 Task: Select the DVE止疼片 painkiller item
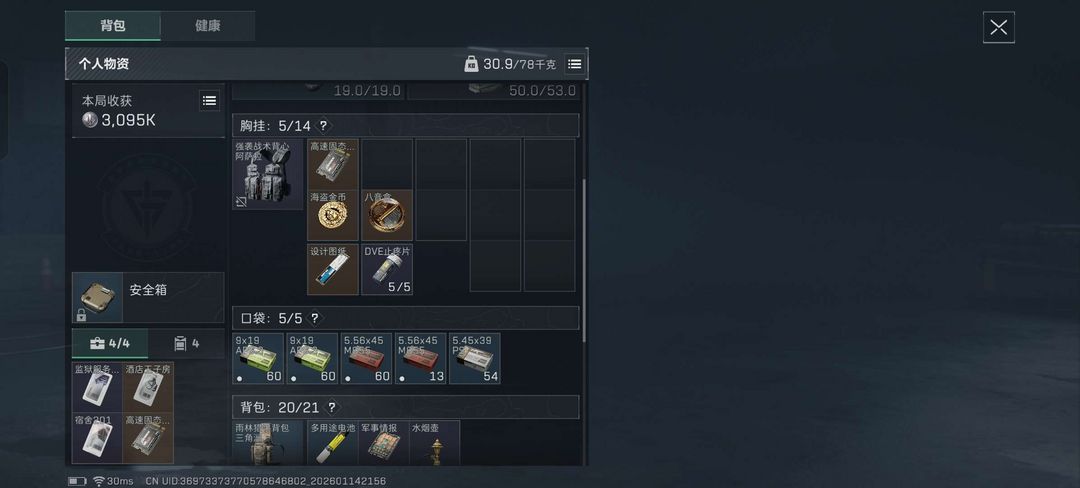387,269
